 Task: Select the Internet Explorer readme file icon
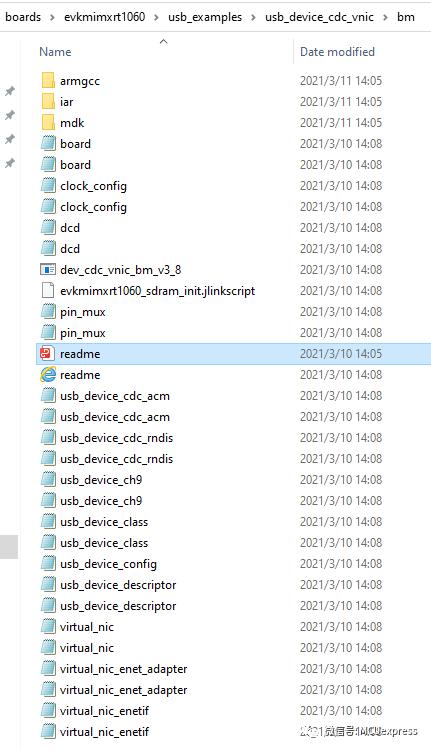(47, 375)
